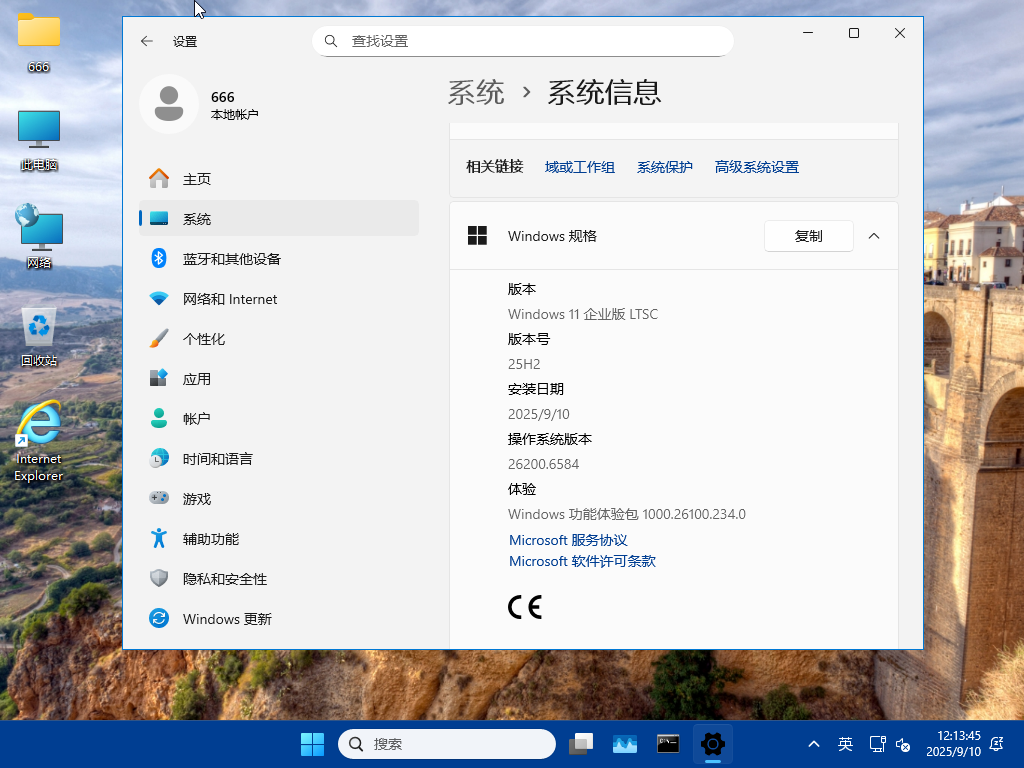
Task: Open Task View on the taskbar
Action: click(581, 744)
